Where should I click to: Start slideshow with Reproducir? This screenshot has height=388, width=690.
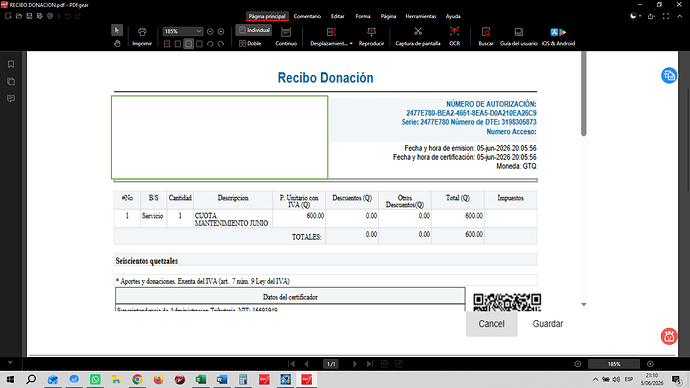coord(371,36)
